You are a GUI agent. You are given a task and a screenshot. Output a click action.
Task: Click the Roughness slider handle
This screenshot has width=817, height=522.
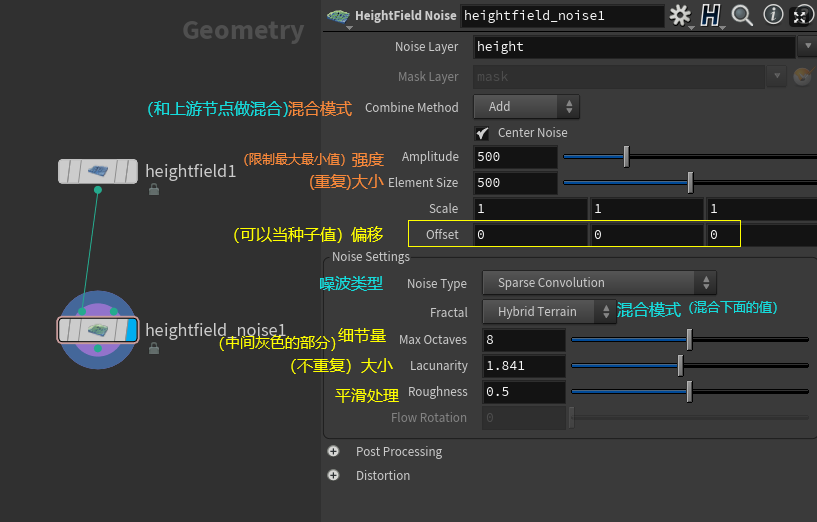(x=689, y=391)
